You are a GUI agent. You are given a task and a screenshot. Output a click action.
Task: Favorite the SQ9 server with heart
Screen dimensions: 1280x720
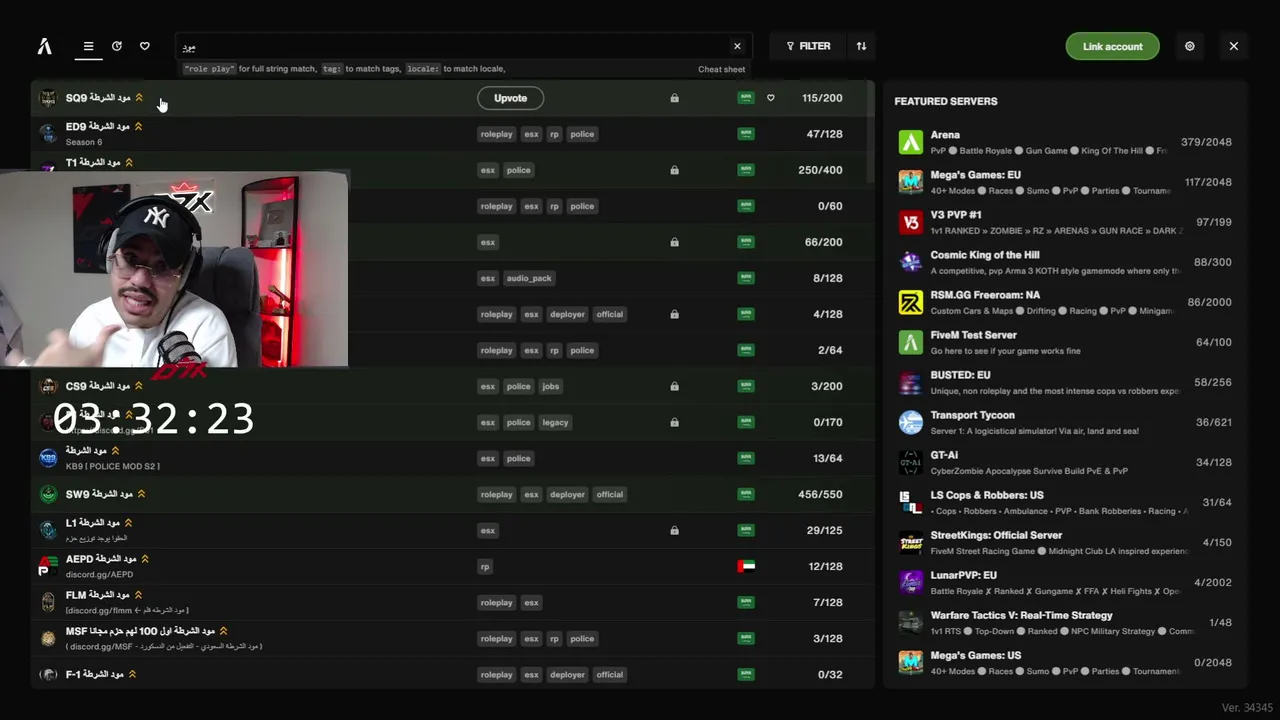pyautogui.click(x=770, y=98)
